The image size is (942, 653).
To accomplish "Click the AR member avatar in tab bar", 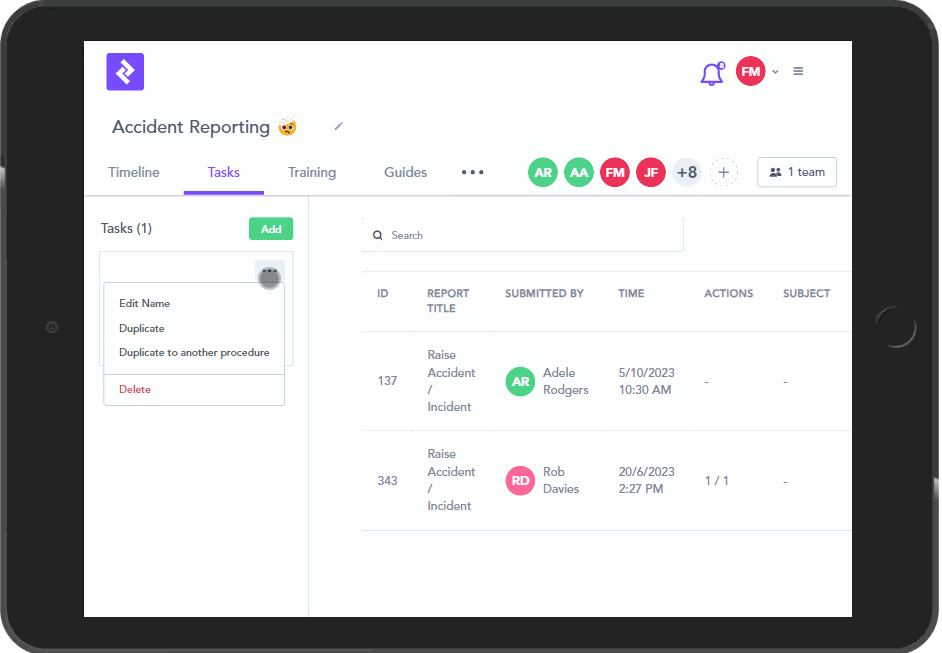I will pos(543,172).
